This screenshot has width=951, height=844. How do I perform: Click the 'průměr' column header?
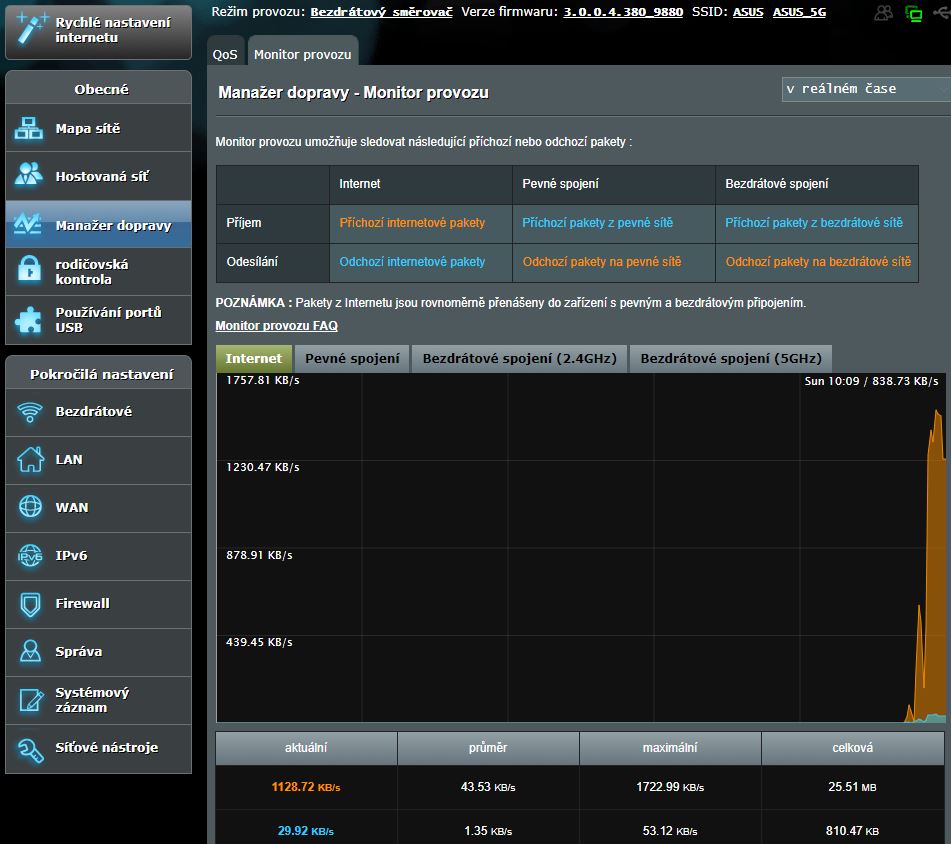[x=488, y=748]
